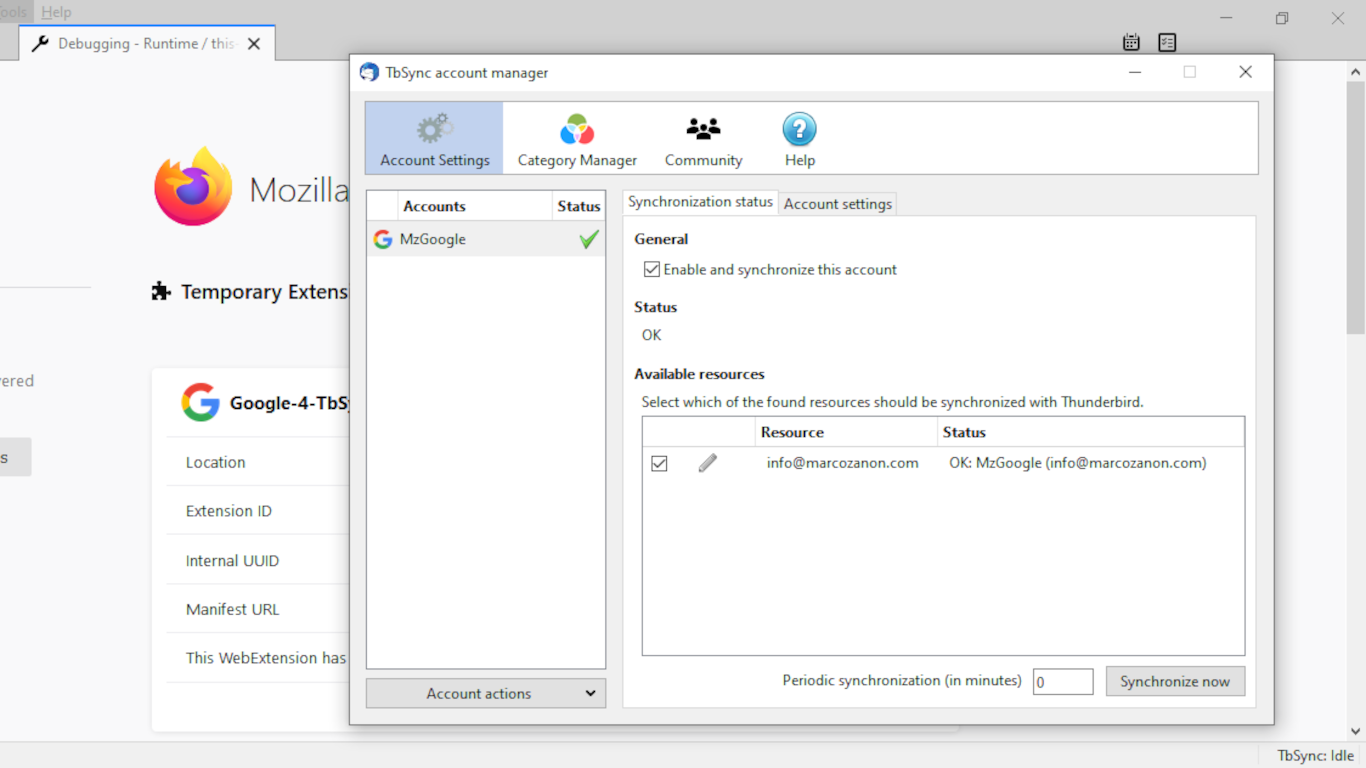Open the Category Manager
The width and height of the screenshot is (1366, 768).
tap(577, 138)
